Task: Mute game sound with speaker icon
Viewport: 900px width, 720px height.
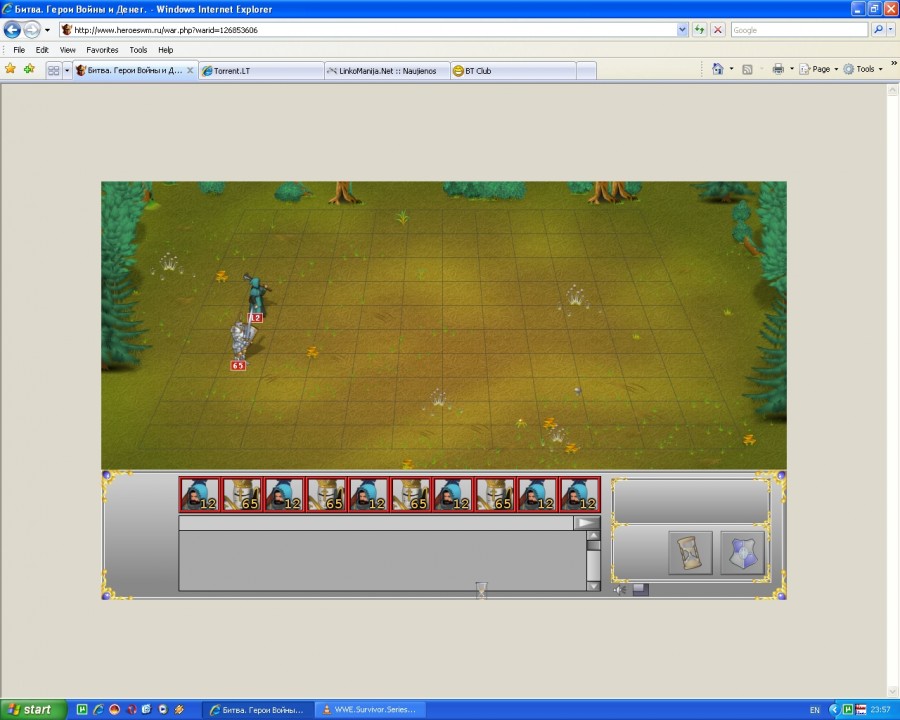Action: [x=620, y=590]
